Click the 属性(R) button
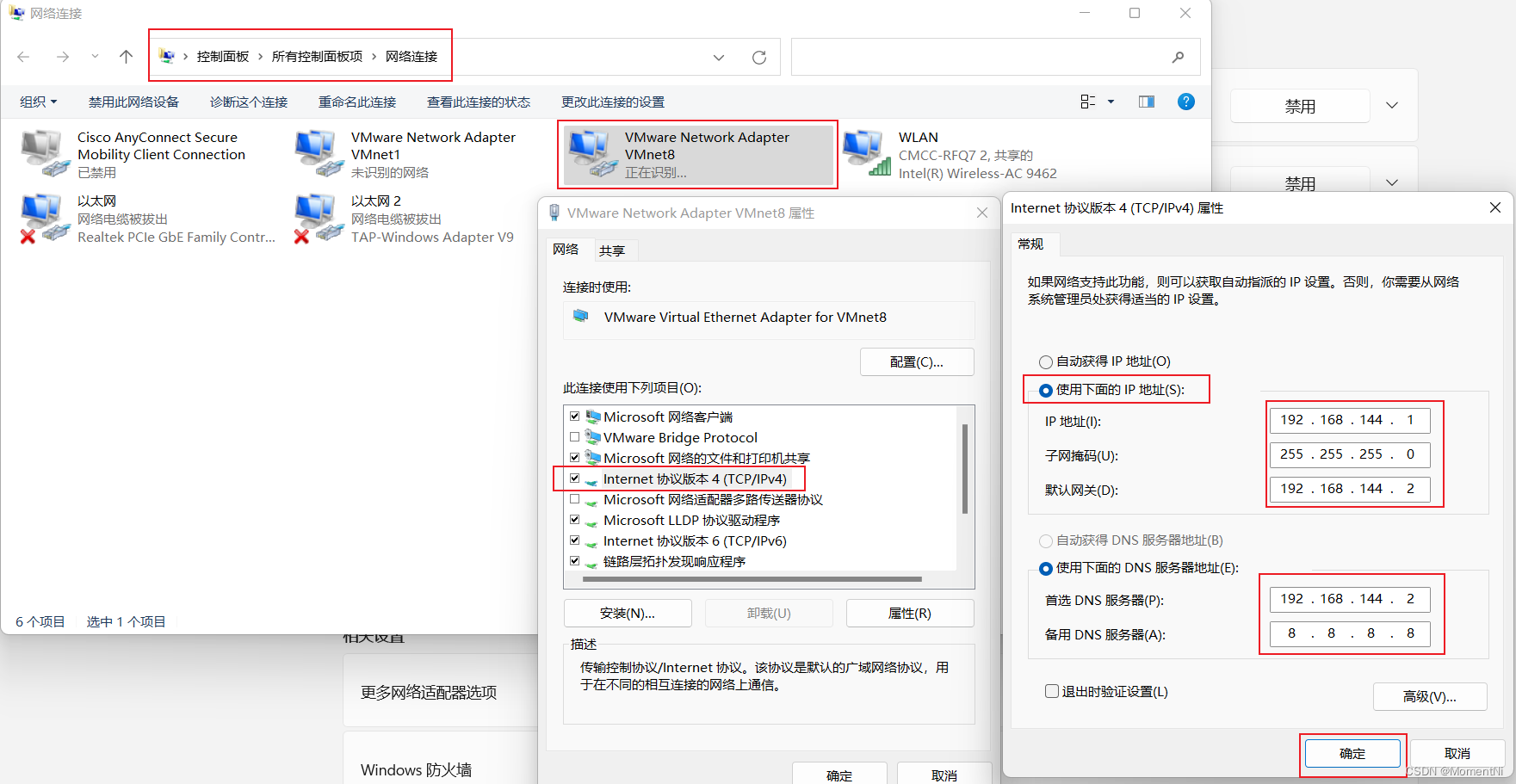 tap(910, 613)
